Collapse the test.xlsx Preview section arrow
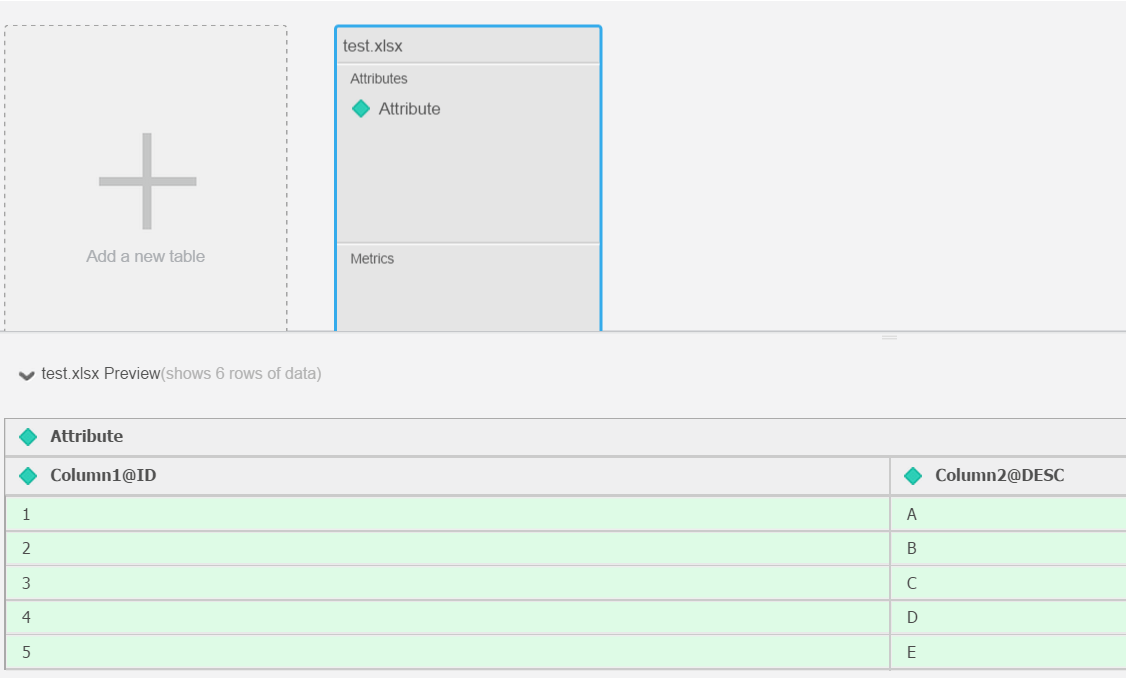Screen dimensions: 1126x678 [26, 375]
